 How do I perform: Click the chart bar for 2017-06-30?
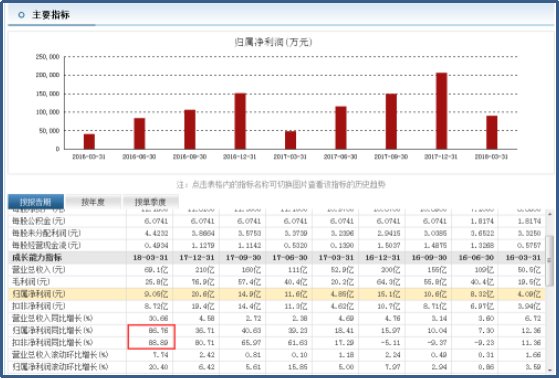(x=341, y=128)
